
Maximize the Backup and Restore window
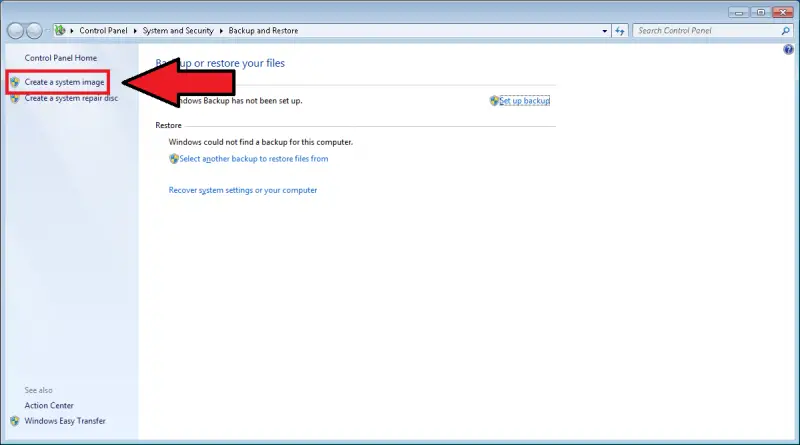pos(761,12)
